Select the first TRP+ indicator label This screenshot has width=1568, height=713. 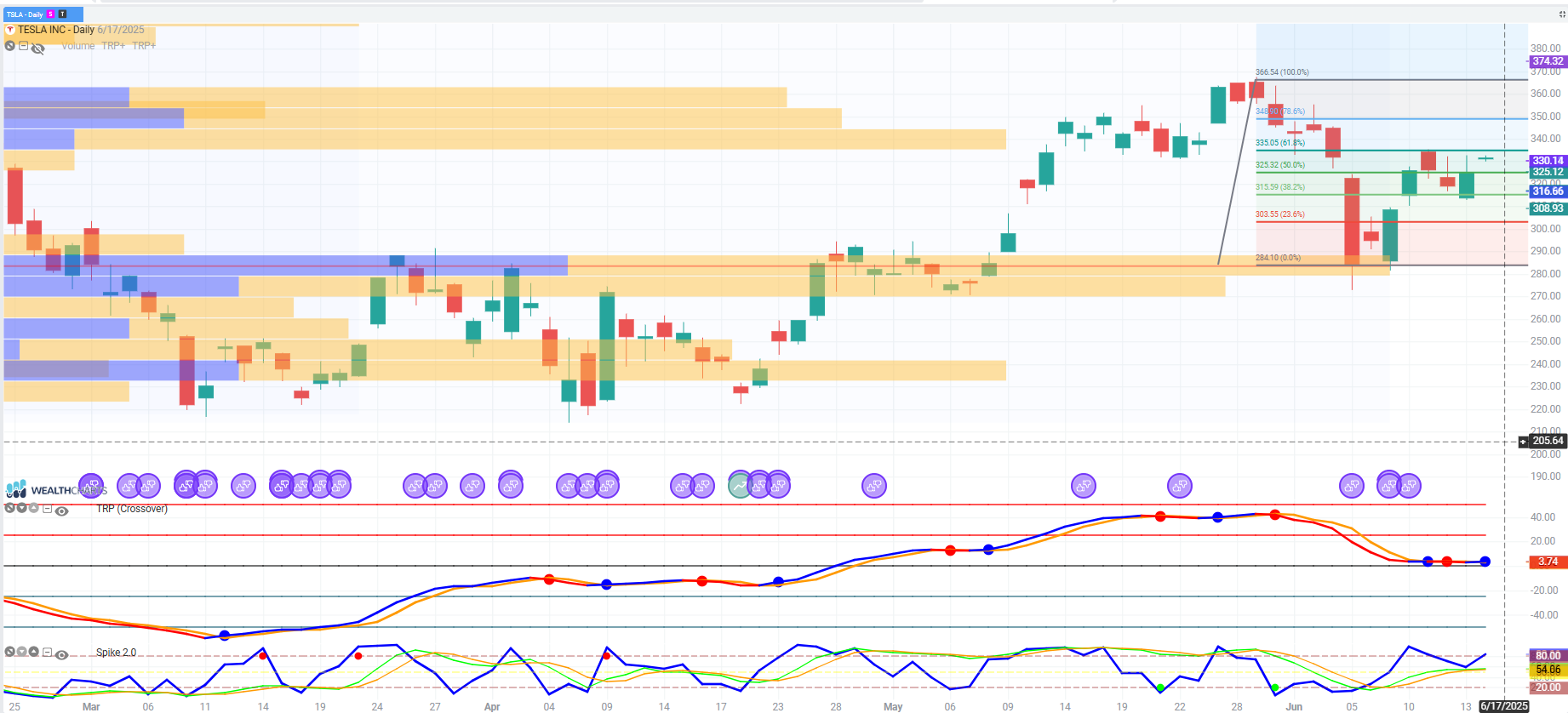(x=113, y=46)
